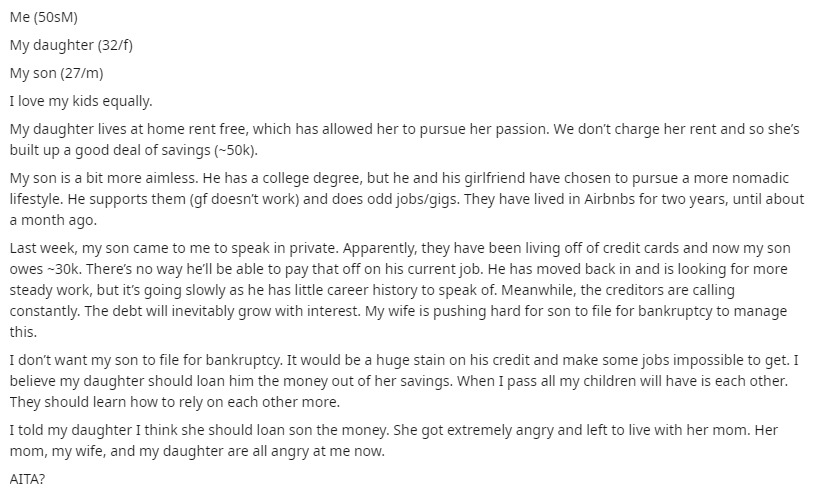Click the '(~50k)' savings text
This screenshot has height=496, width=814.
point(236,150)
